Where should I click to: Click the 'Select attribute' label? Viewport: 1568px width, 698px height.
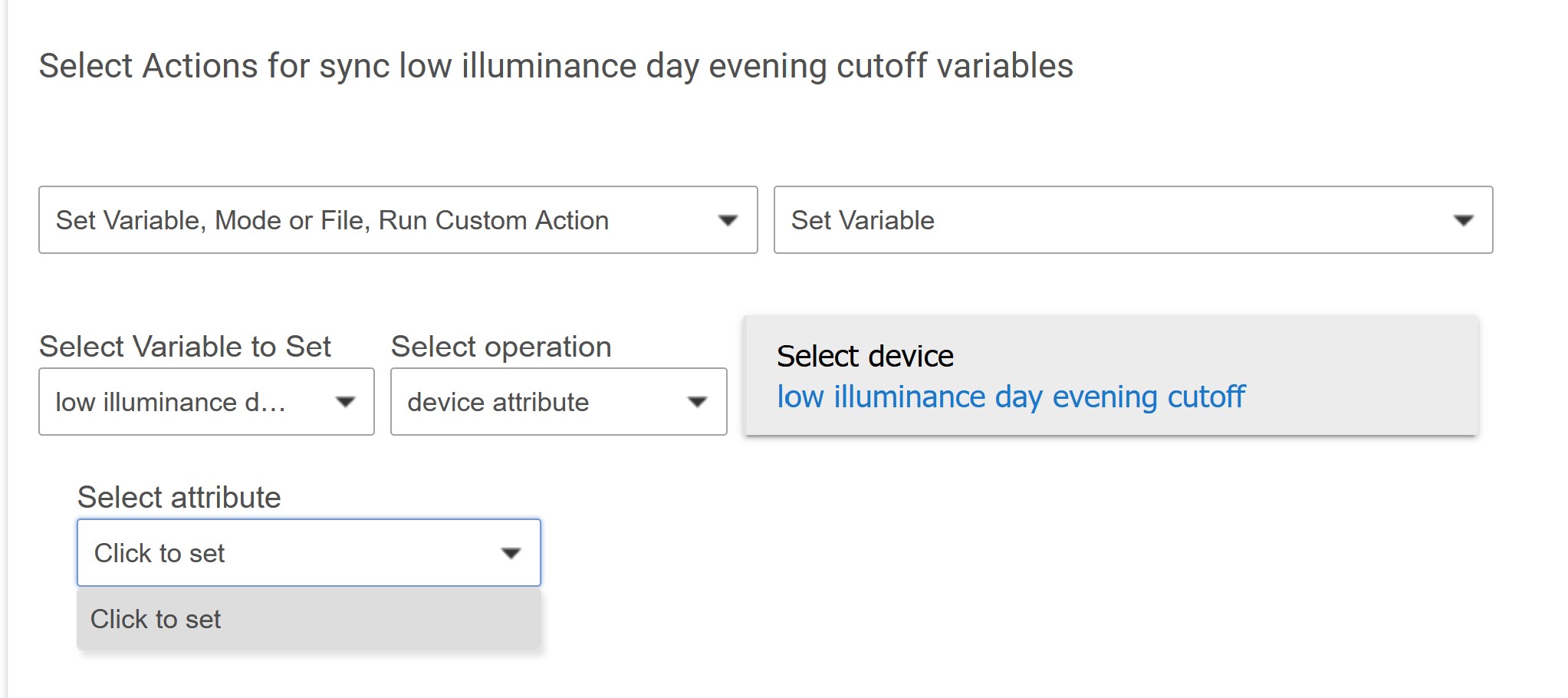(179, 498)
